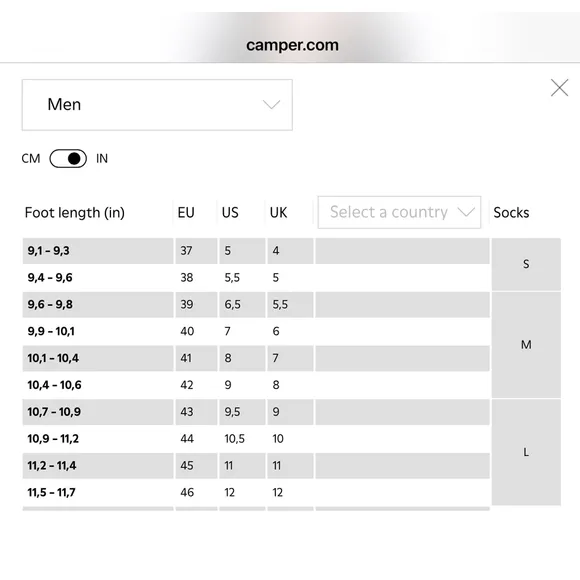Click the US column header

(230, 213)
